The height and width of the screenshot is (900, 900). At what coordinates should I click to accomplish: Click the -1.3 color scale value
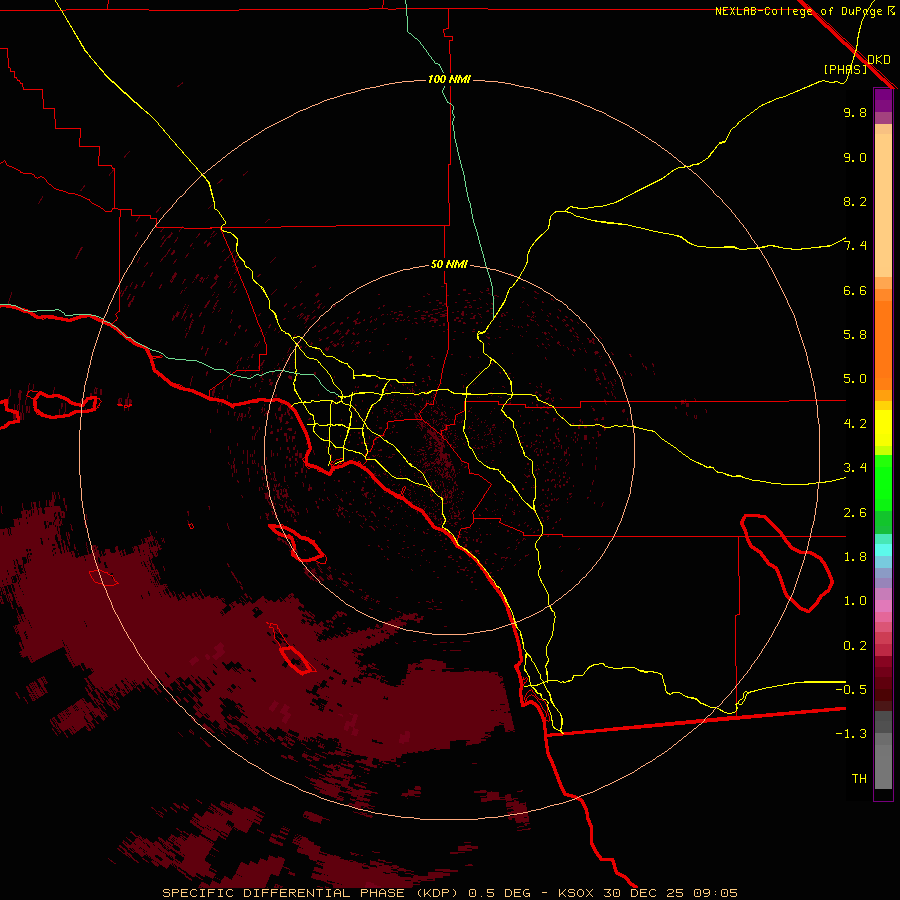point(851,734)
